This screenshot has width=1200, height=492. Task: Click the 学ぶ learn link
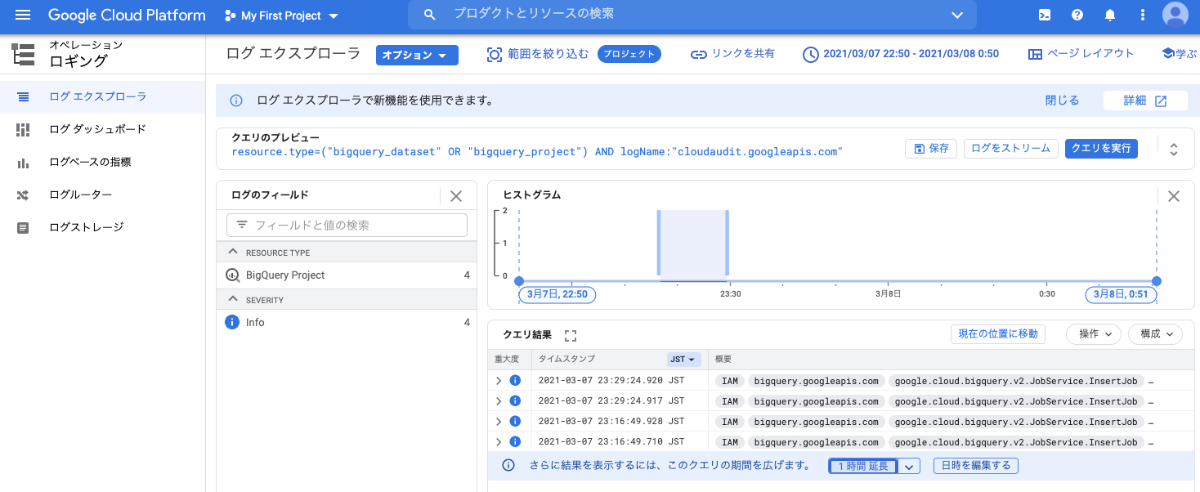1180,54
